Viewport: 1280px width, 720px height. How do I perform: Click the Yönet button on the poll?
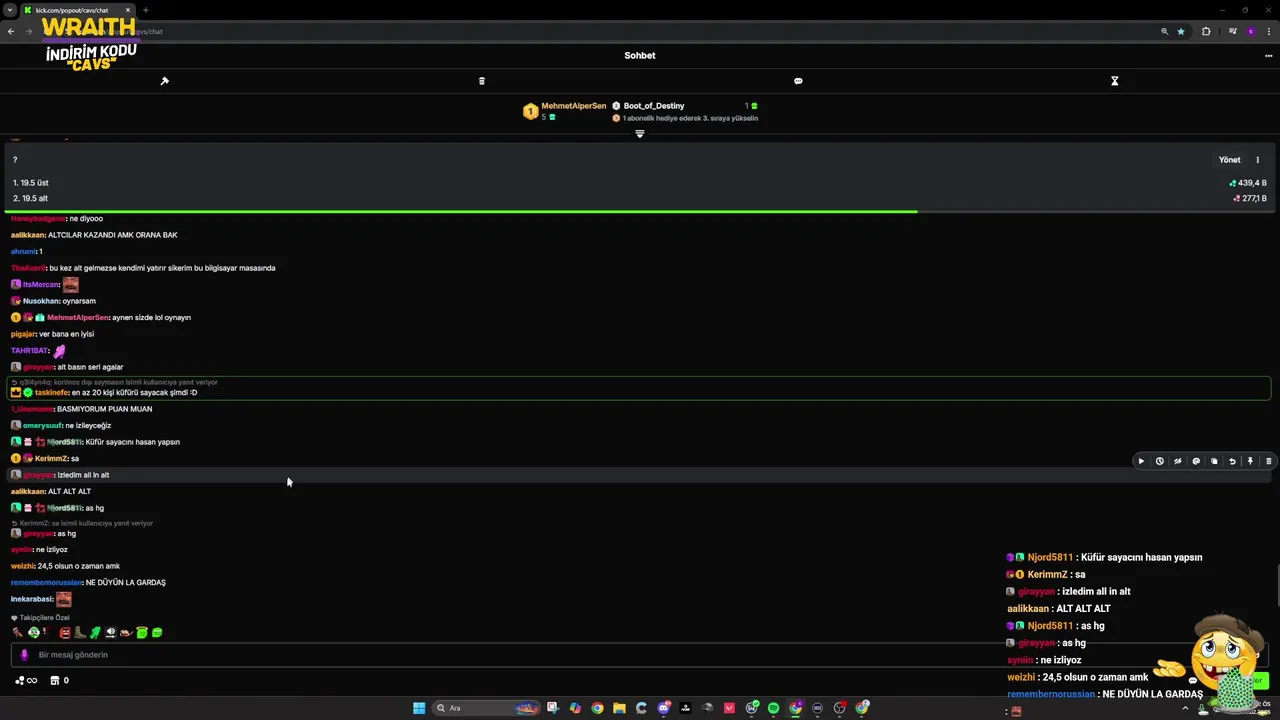(x=1230, y=160)
